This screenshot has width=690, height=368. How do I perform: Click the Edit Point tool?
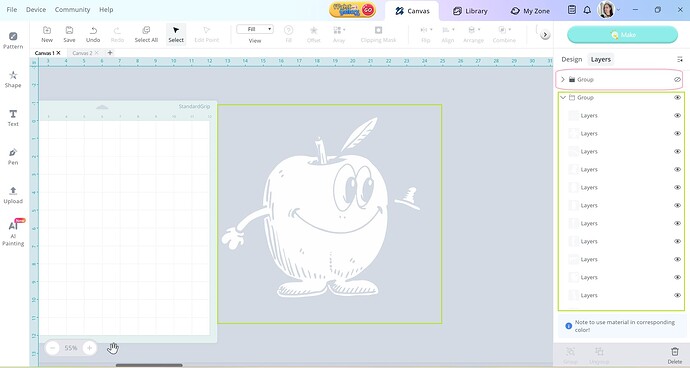pyautogui.click(x=206, y=34)
